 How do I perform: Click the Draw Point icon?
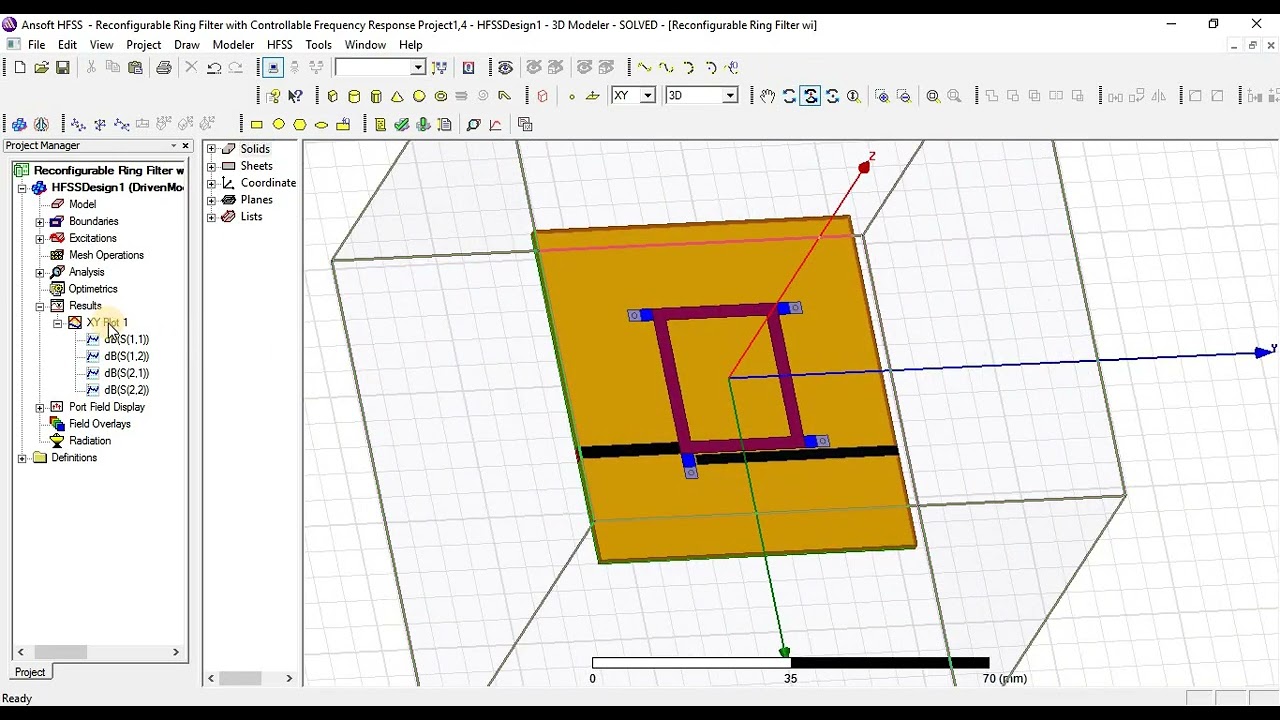572,96
